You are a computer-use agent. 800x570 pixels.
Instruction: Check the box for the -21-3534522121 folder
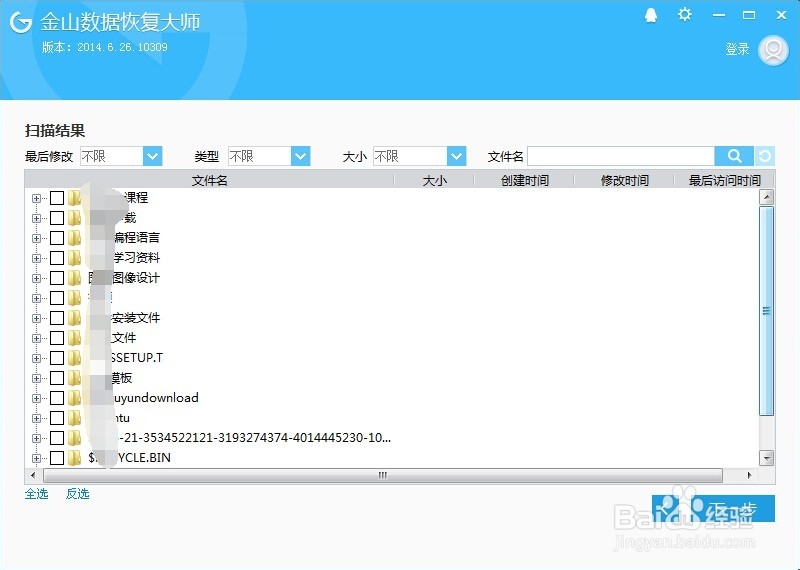(57, 438)
